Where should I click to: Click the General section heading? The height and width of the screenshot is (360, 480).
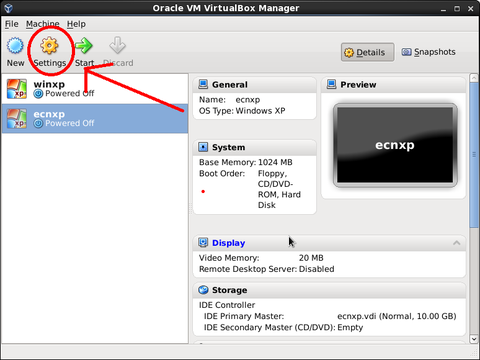pyautogui.click(x=230, y=85)
